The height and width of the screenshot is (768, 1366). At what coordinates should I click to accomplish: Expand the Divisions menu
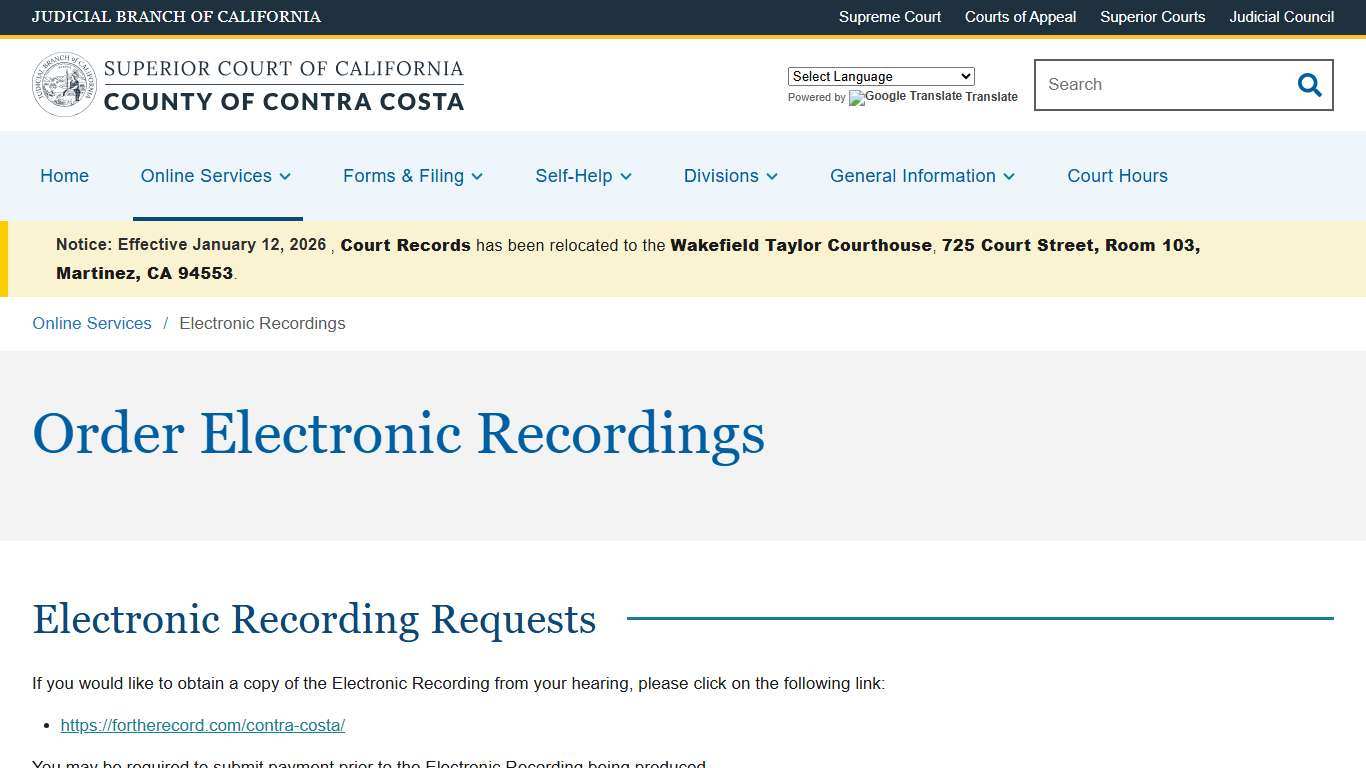tap(729, 176)
